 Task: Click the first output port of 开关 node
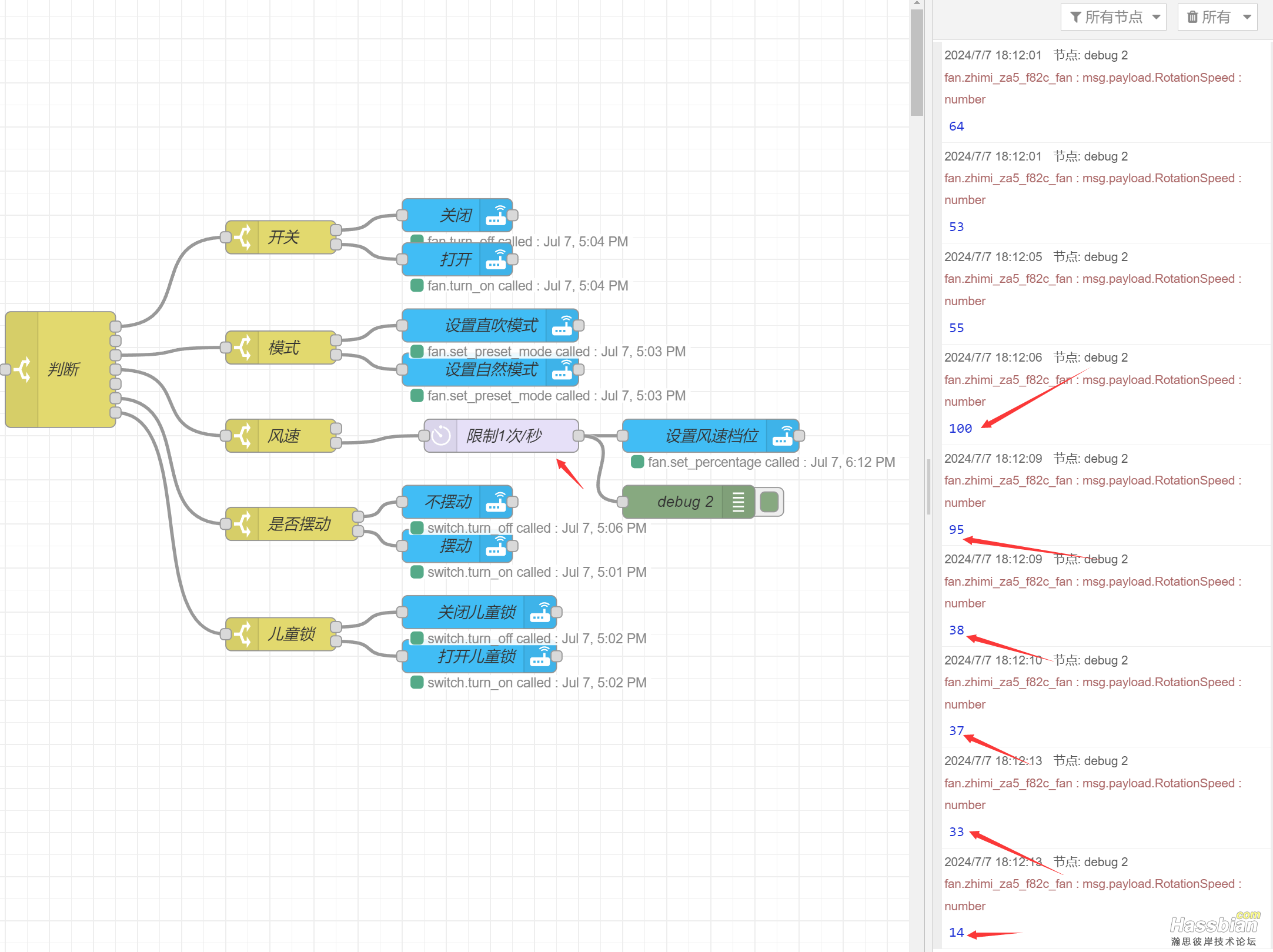point(336,230)
